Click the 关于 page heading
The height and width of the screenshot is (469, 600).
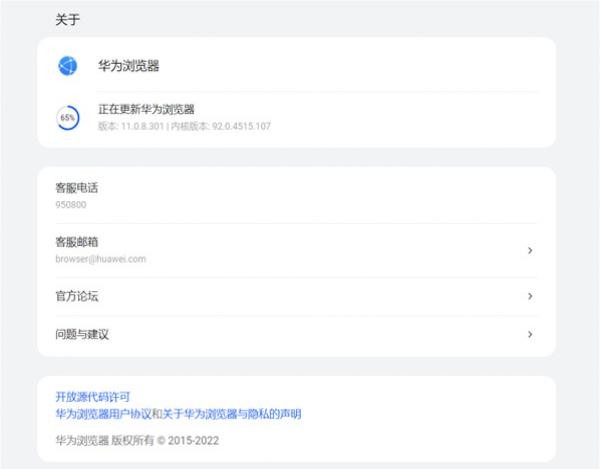point(68,20)
